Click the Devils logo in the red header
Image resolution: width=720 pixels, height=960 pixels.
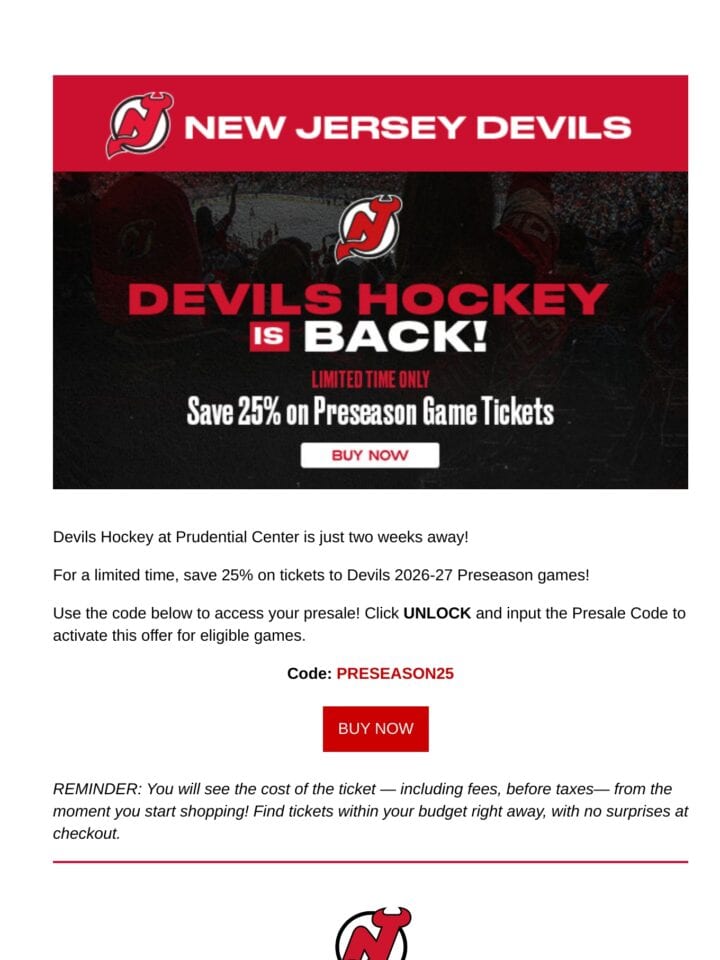140,125
